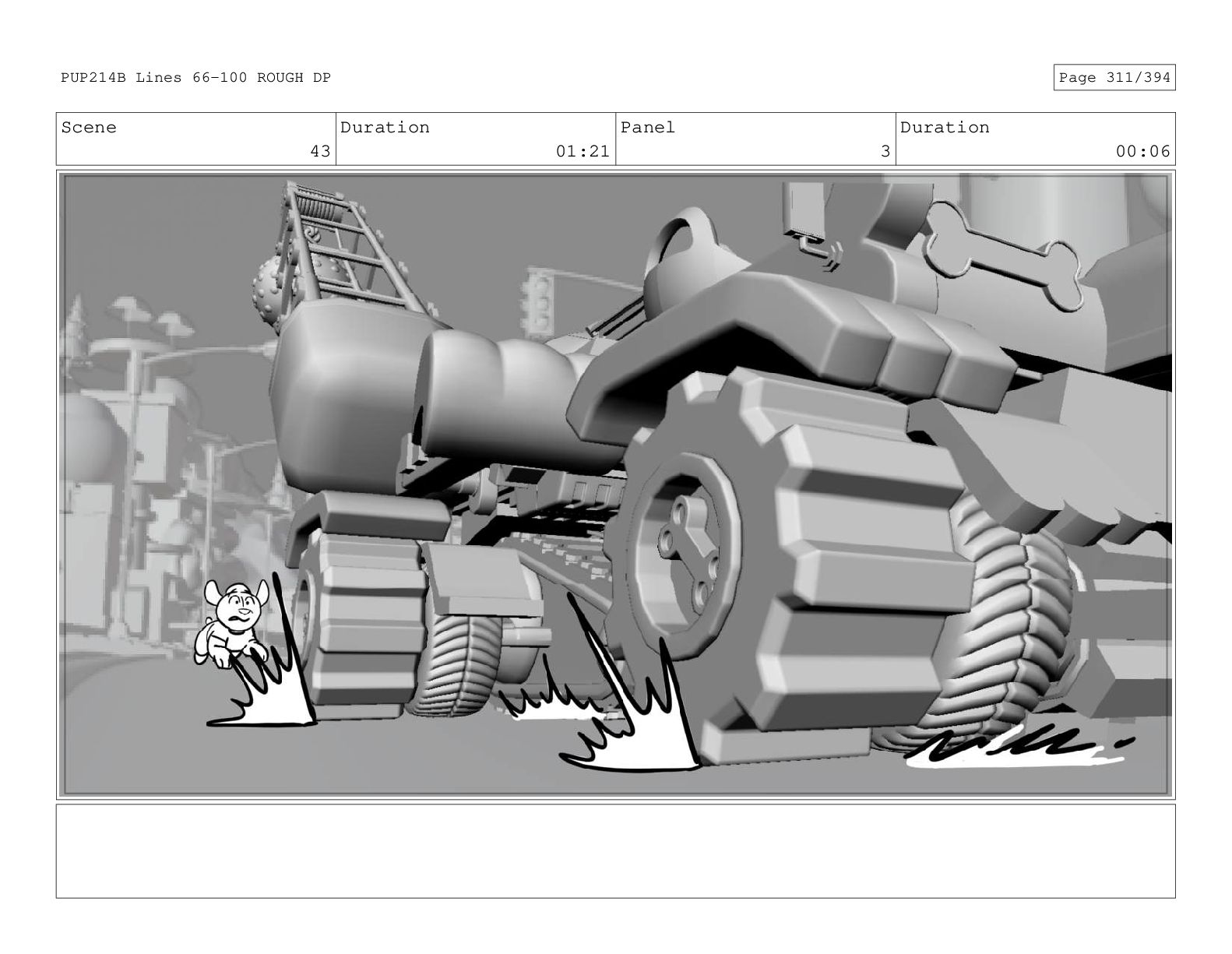This screenshot has height=954, width=1232.
Task: Click the storyboard panel image of the truck
Action: click(615, 485)
